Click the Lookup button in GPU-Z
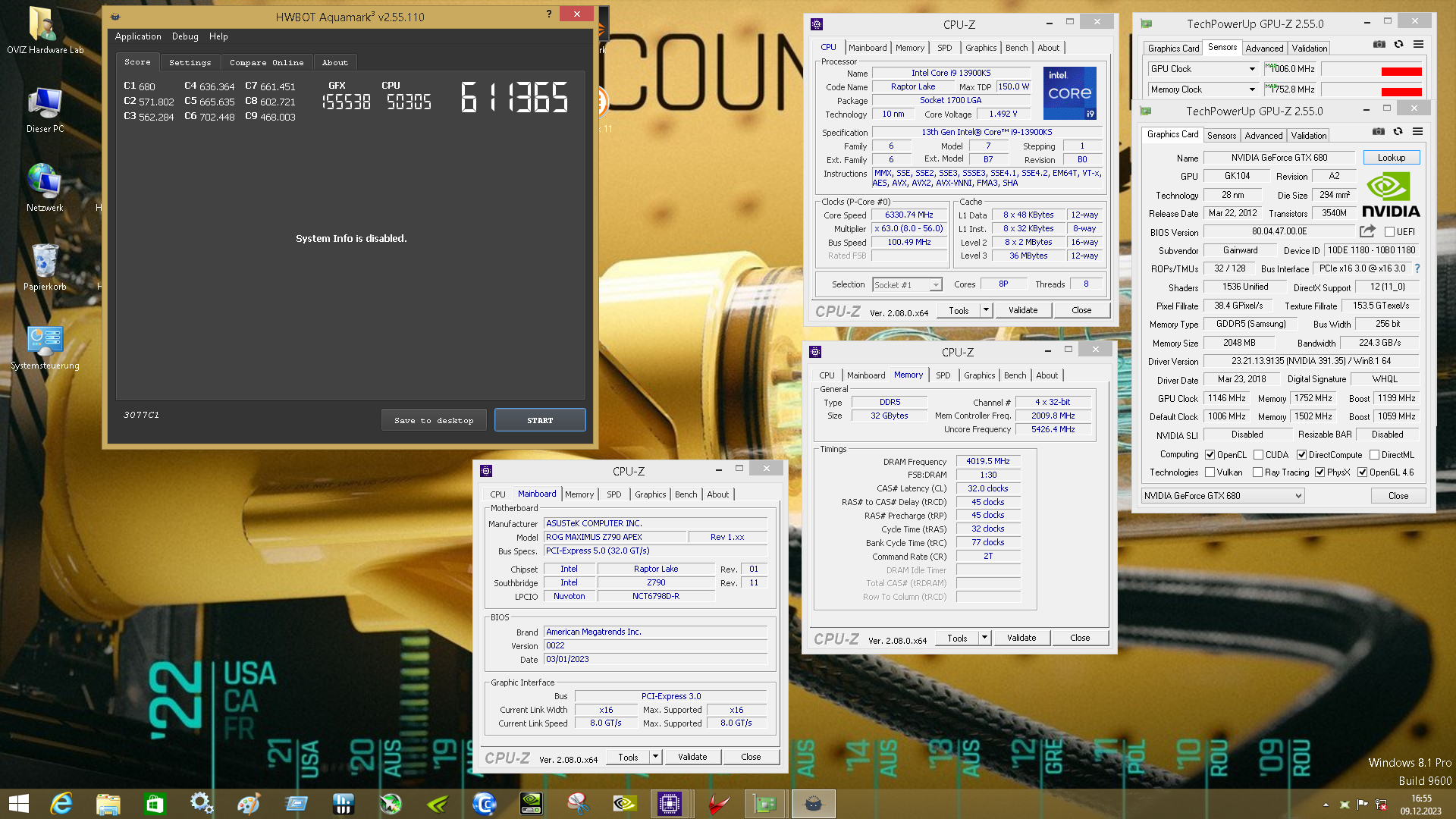Viewport: 1456px width, 819px height. pos(1391,158)
